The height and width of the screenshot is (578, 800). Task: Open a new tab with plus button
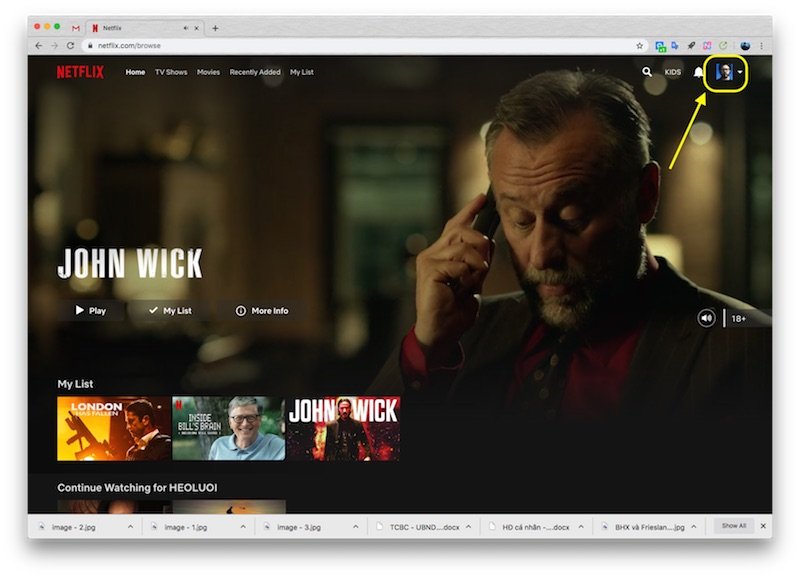215,28
